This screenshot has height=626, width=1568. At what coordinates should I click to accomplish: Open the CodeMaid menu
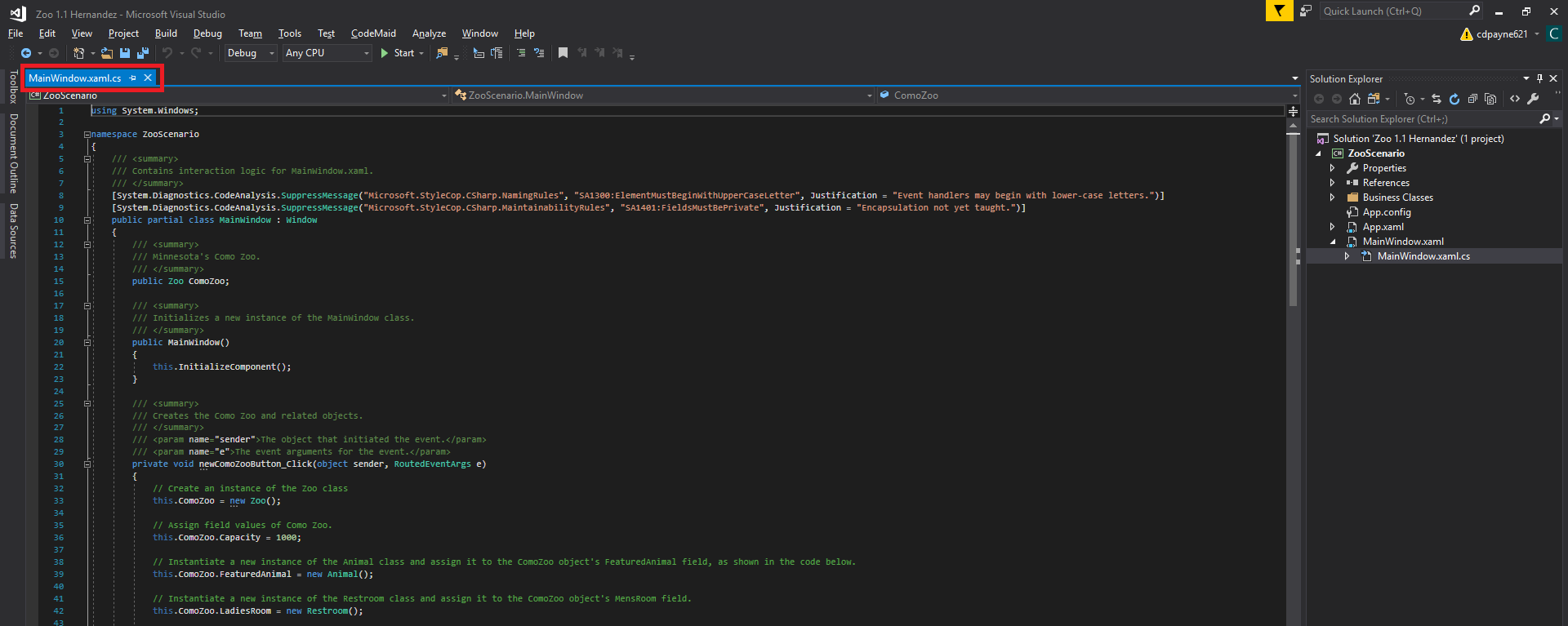[373, 33]
